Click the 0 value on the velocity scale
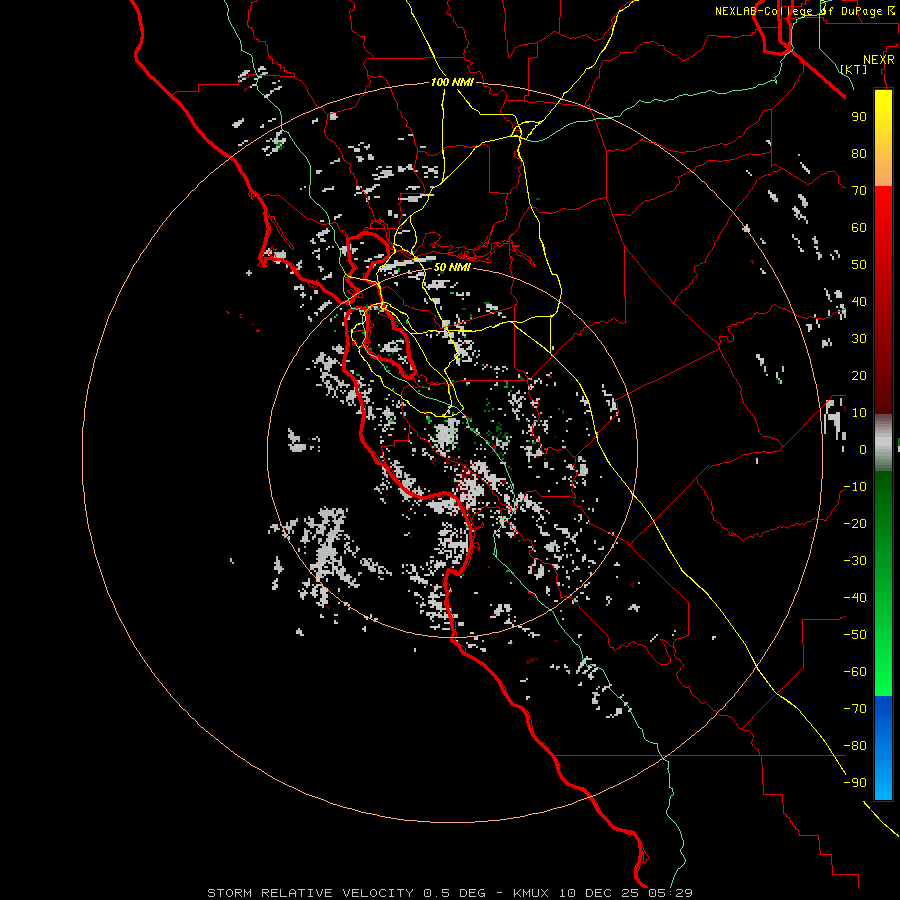 [863, 449]
